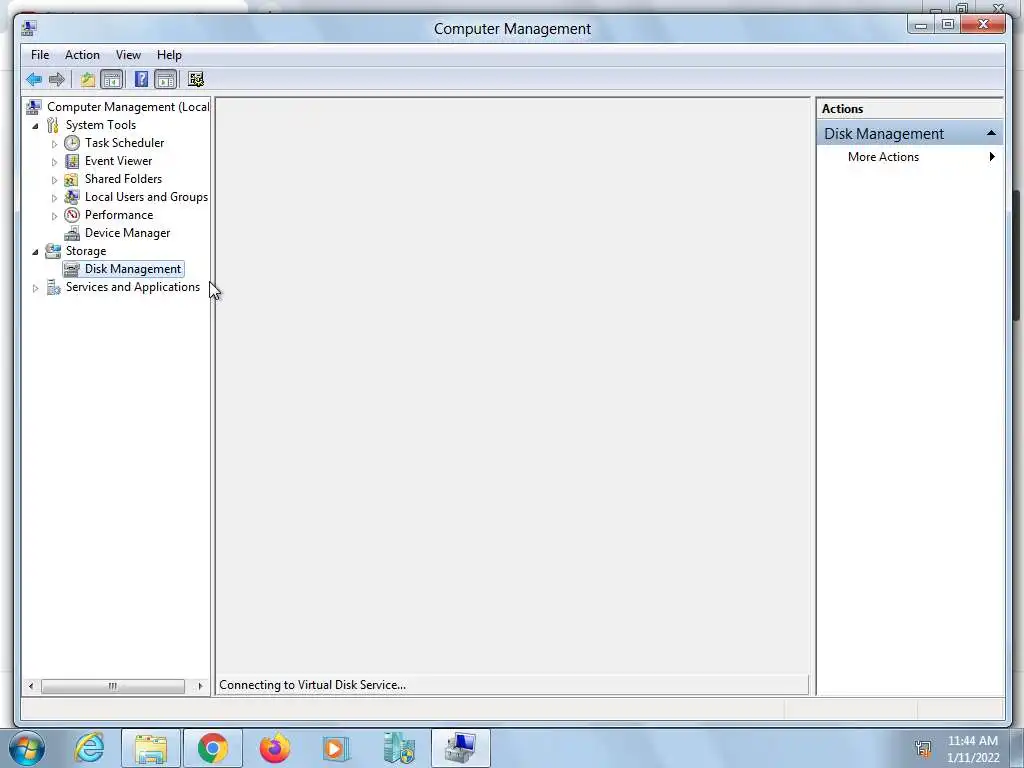Open Internet Explorer from the taskbar
1024x768 pixels.
pyautogui.click(x=89, y=748)
